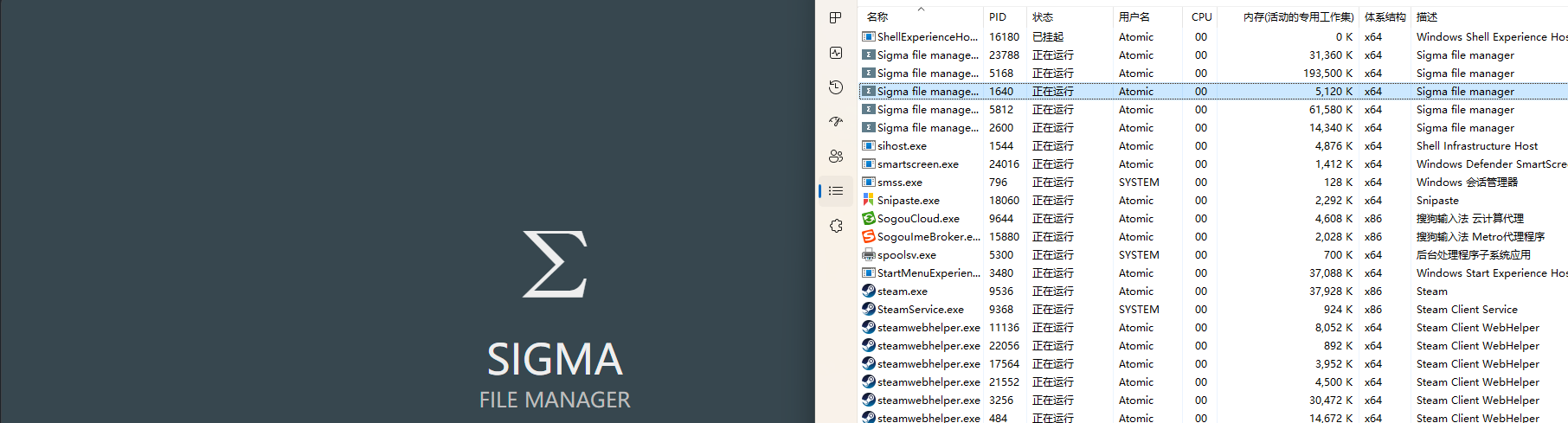Select the Details list icon in sidebar

[836, 191]
